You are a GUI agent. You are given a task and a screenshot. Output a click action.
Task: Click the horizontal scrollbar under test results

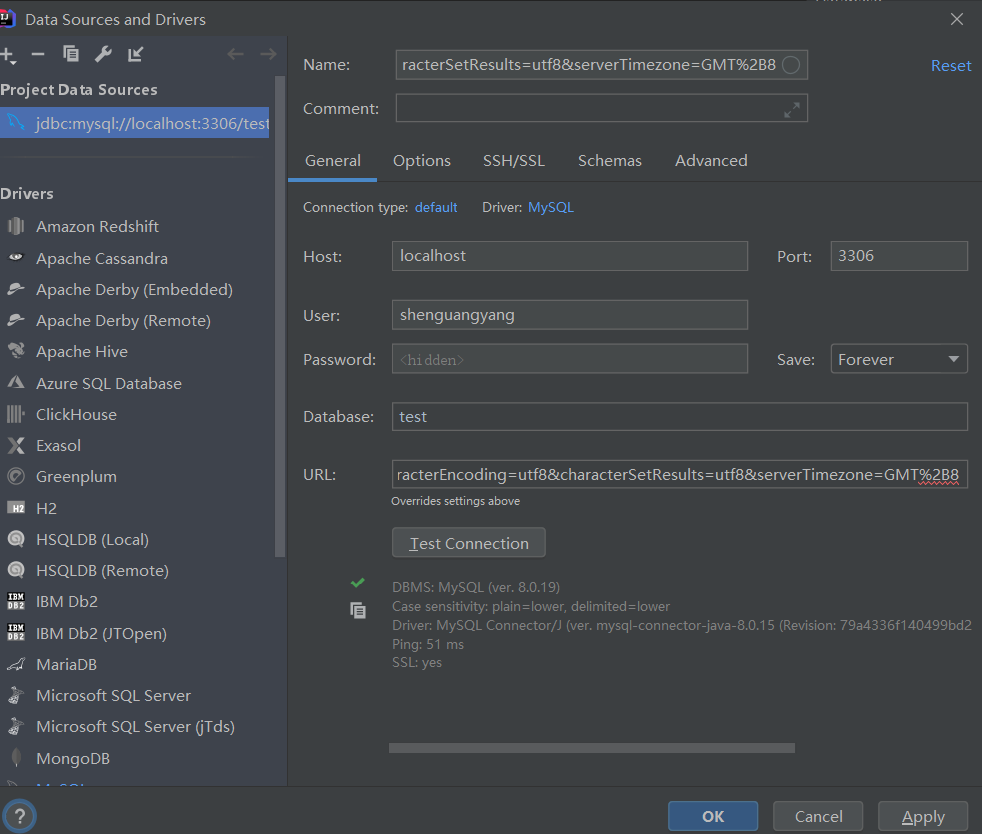click(592, 748)
